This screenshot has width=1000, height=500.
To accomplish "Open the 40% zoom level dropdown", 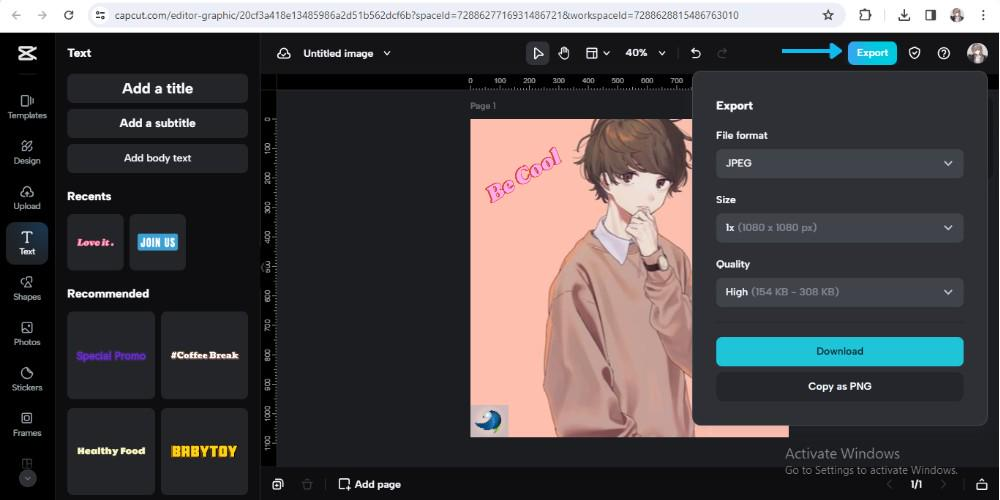I will (645, 54).
